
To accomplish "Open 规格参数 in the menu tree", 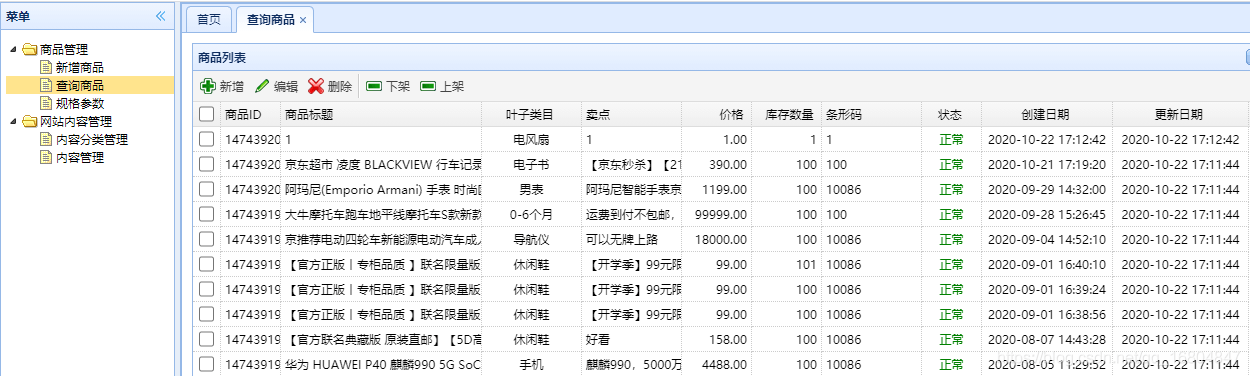I will click(80, 104).
